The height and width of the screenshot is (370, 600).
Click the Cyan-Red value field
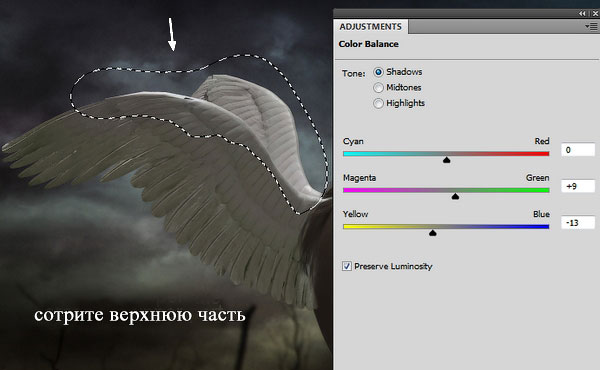[578, 150]
